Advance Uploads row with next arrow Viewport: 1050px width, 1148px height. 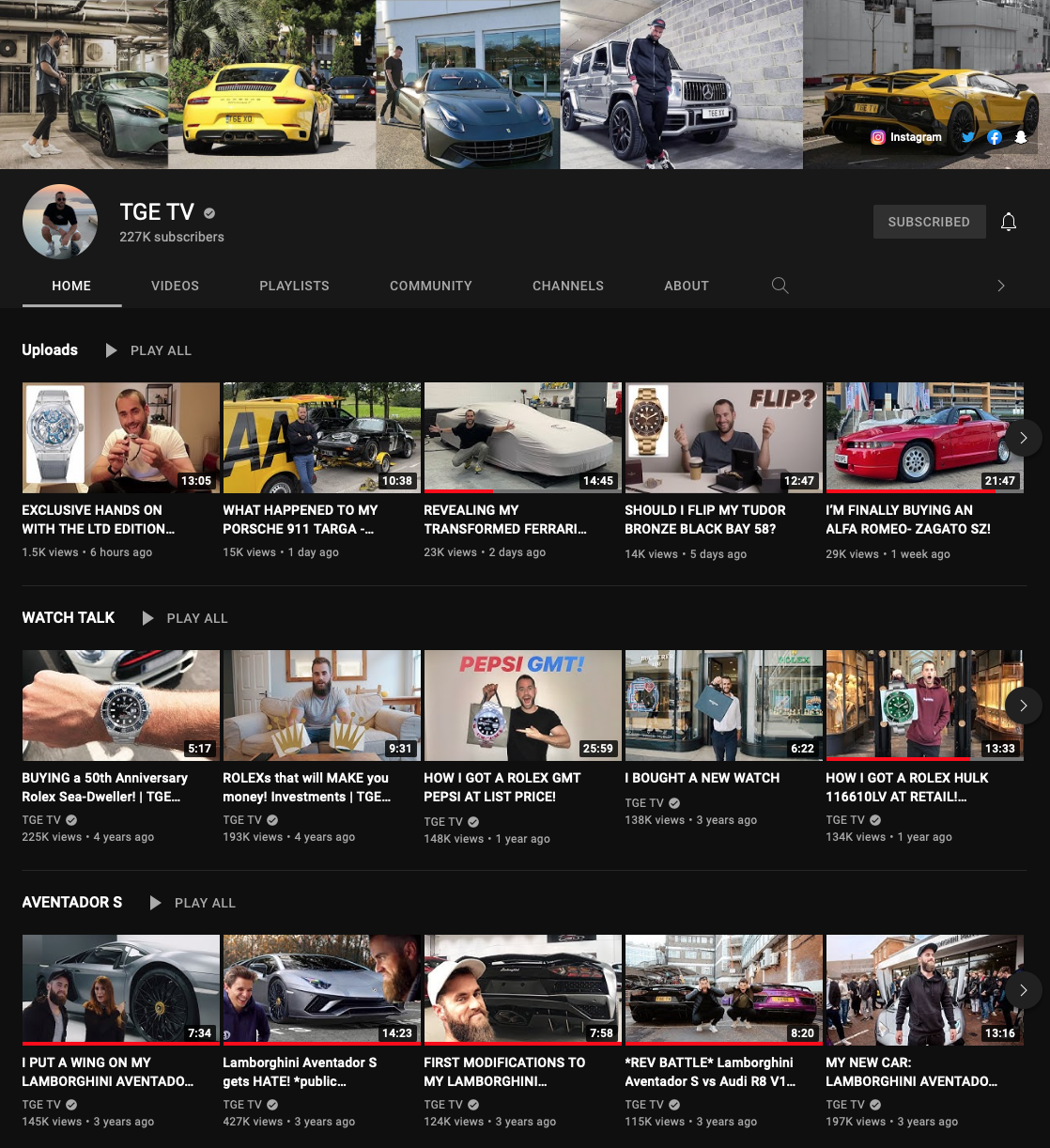[x=1024, y=438]
